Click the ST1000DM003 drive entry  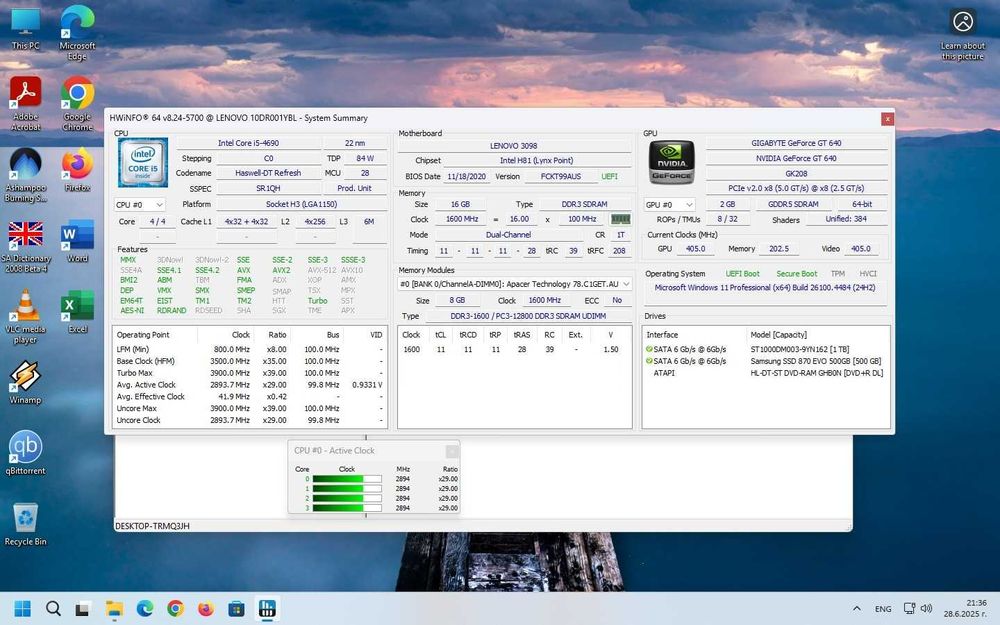click(800, 348)
